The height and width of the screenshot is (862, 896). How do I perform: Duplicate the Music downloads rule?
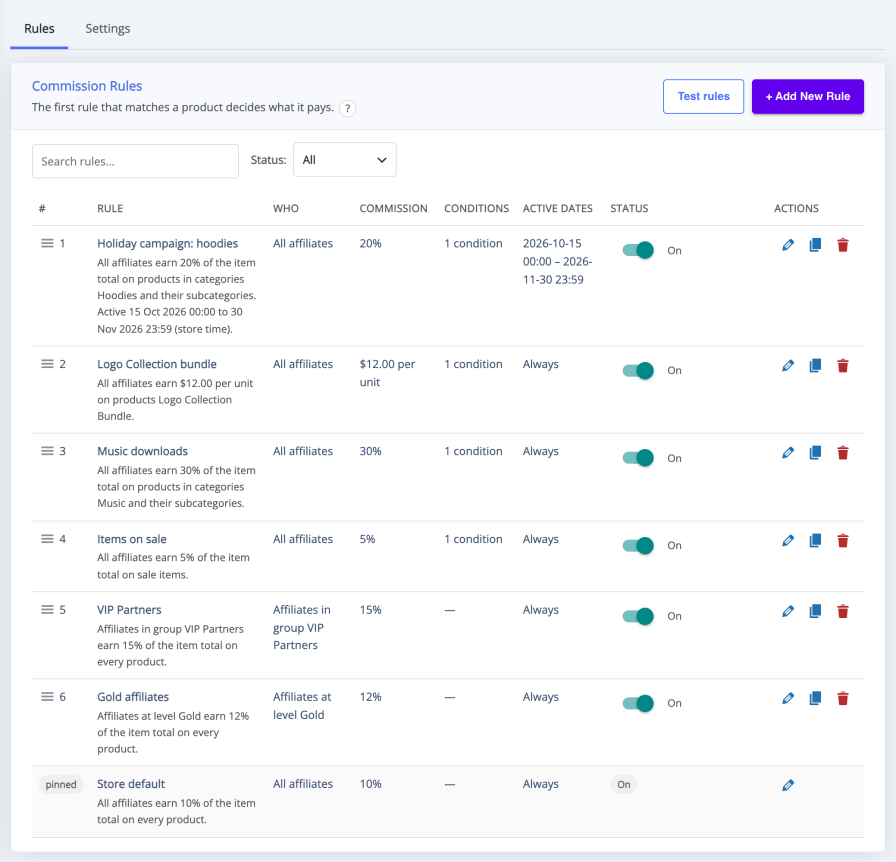click(815, 453)
